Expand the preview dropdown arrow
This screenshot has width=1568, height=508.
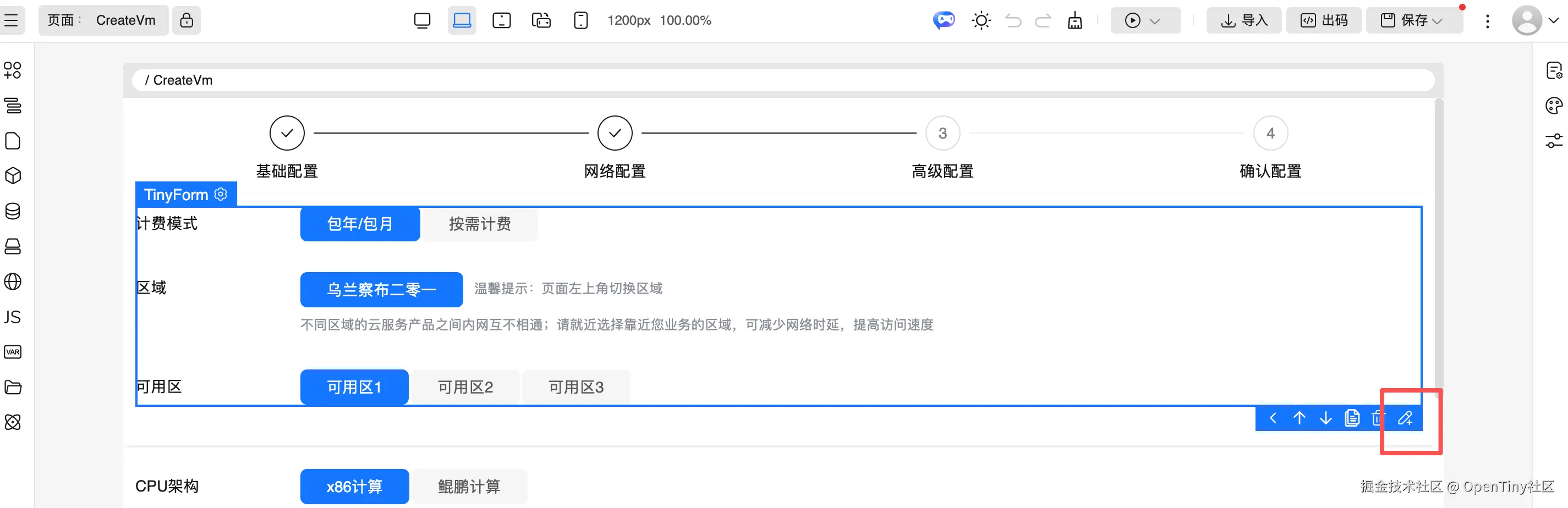1155,21
